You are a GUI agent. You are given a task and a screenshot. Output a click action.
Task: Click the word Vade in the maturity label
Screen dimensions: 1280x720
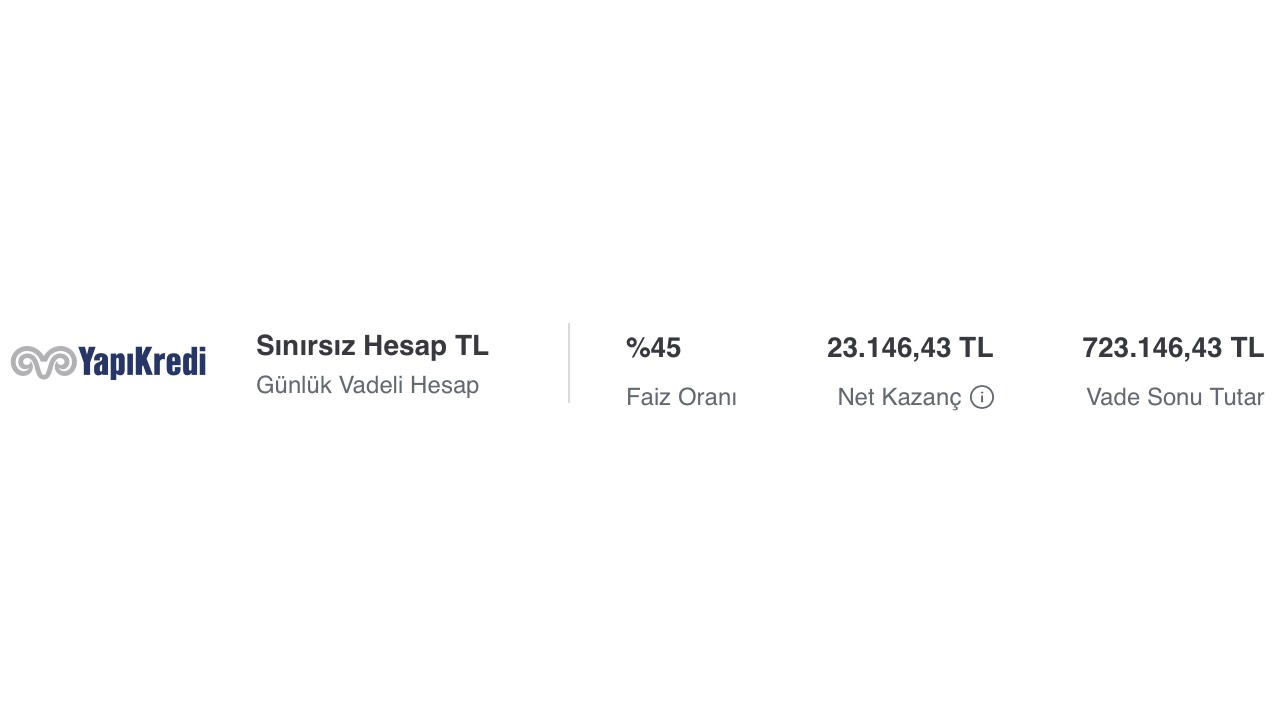point(1110,398)
